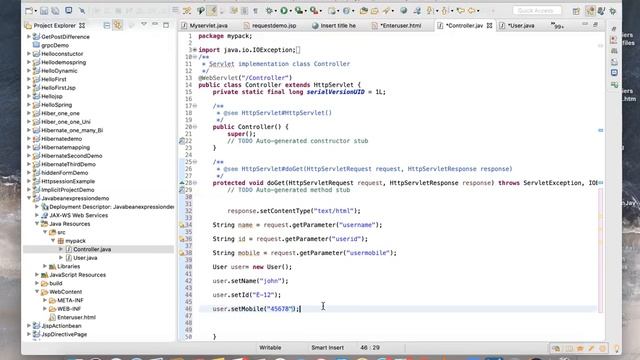The height and width of the screenshot is (360, 640).
Task: Select JAX-WS Web Services node
Action: 78,215
